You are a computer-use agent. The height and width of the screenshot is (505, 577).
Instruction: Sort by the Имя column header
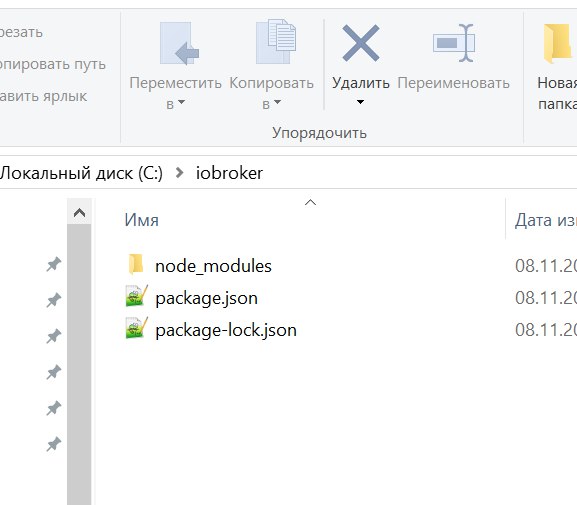click(x=142, y=220)
